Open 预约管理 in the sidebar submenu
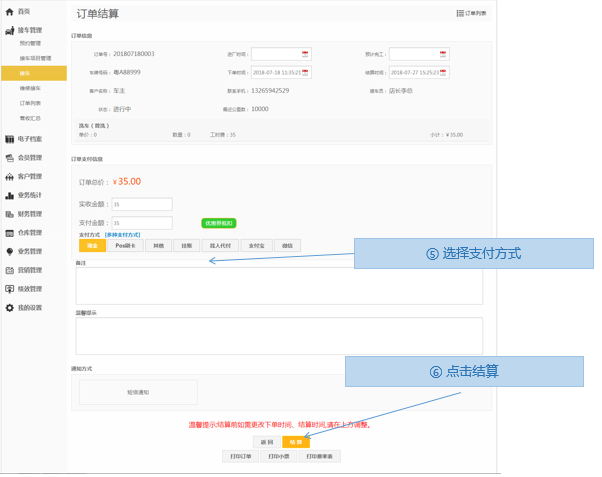 tap(30, 44)
